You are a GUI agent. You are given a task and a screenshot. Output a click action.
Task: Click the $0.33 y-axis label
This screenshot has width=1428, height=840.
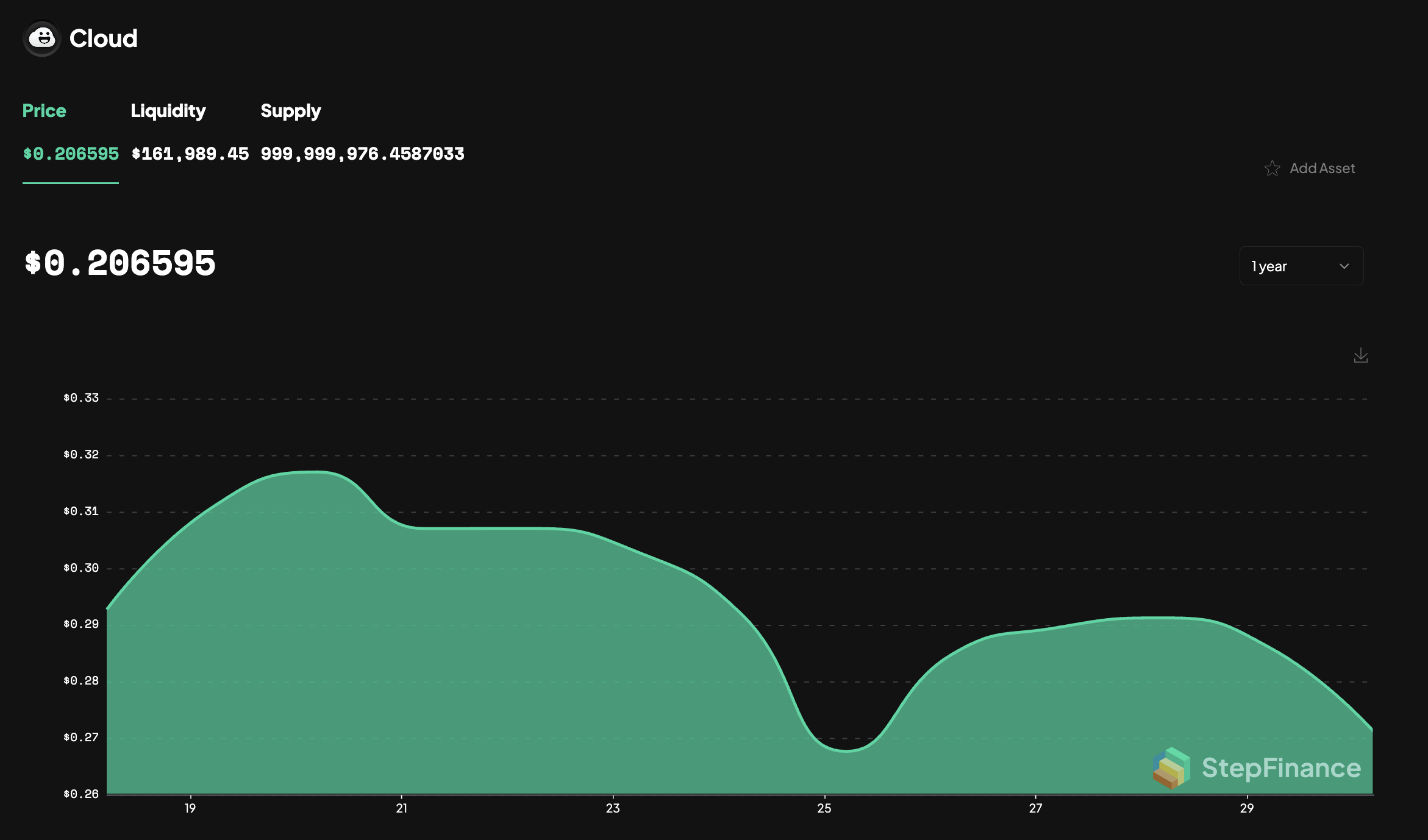pos(80,398)
